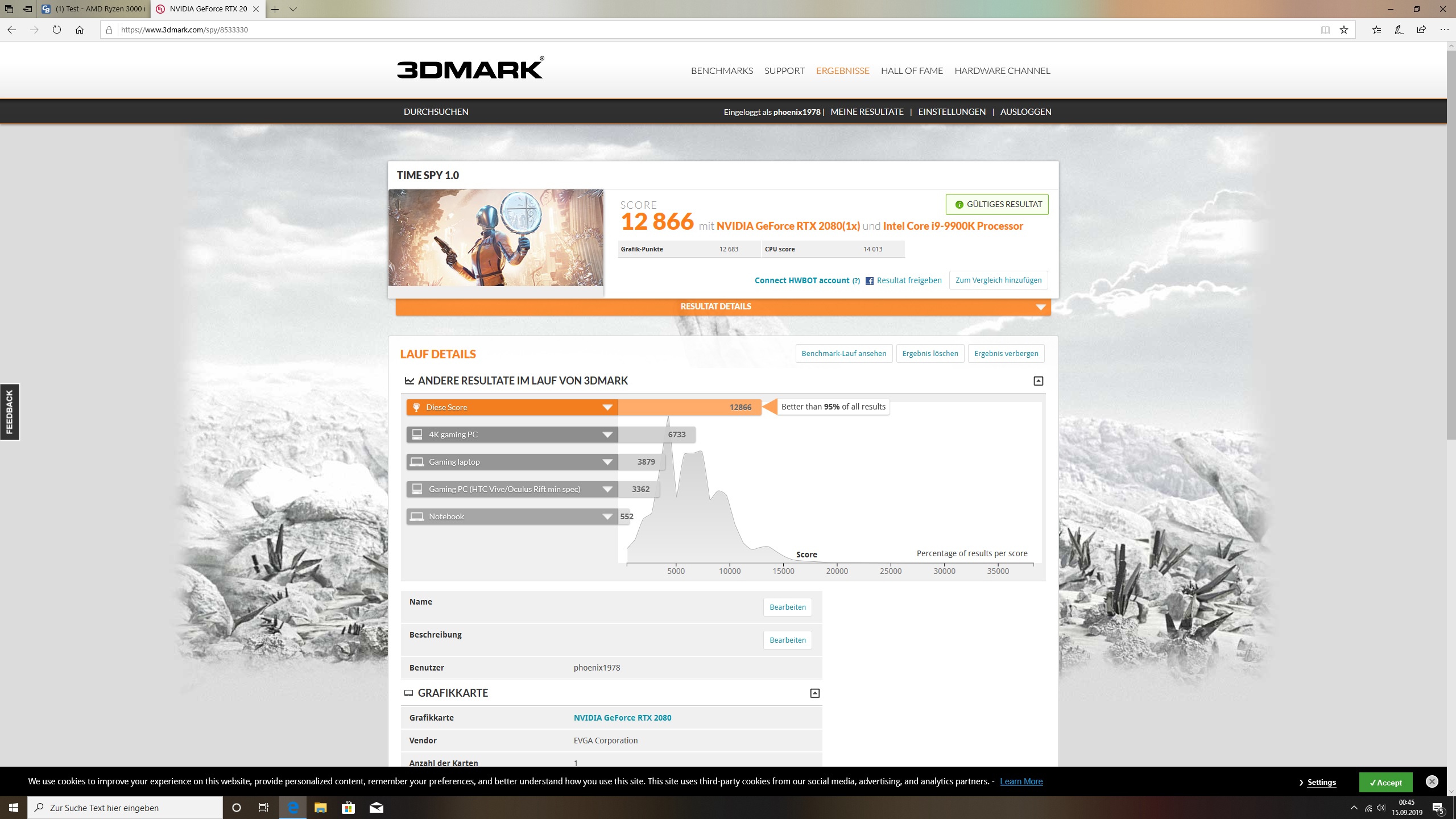The image size is (1456, 819).
Task: Open the 4K gaming PC dropdown
Action: pyautogui.click(x=607, y=435)
